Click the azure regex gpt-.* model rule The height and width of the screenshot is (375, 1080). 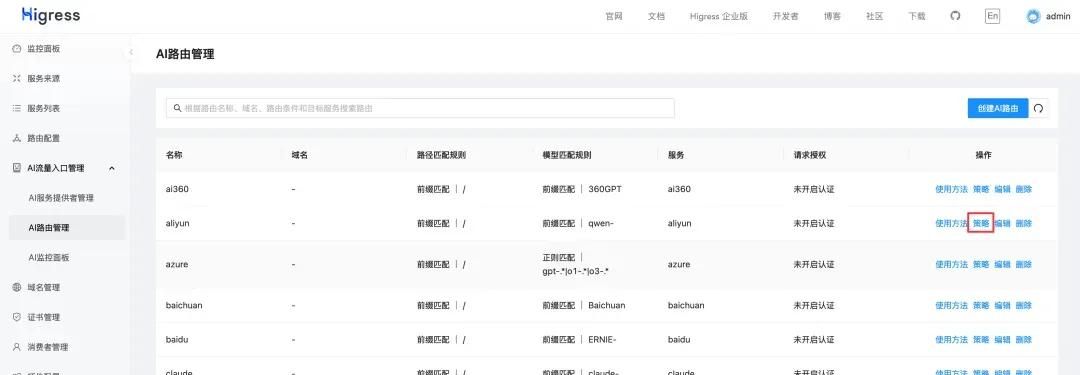pos(576,265)
